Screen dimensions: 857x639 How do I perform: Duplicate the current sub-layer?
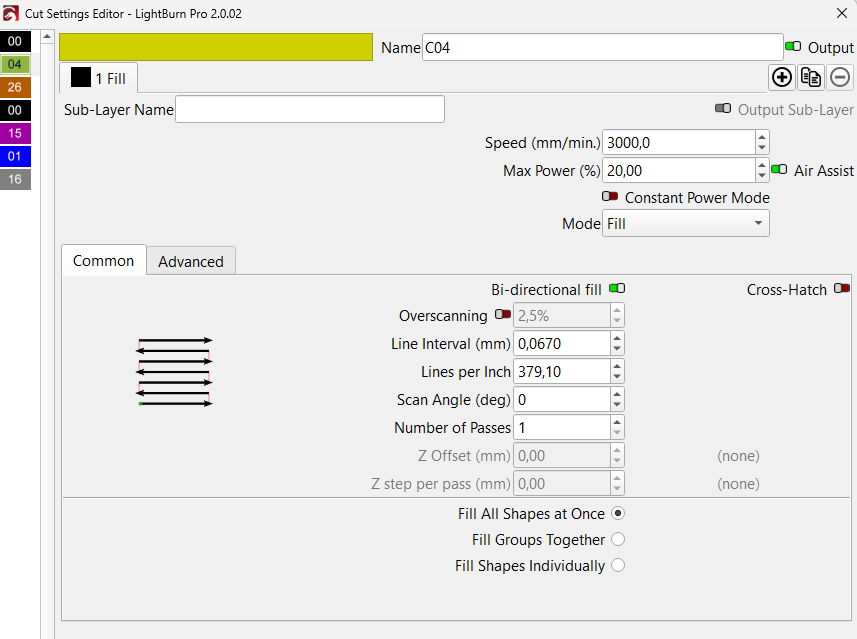point(811,77)
